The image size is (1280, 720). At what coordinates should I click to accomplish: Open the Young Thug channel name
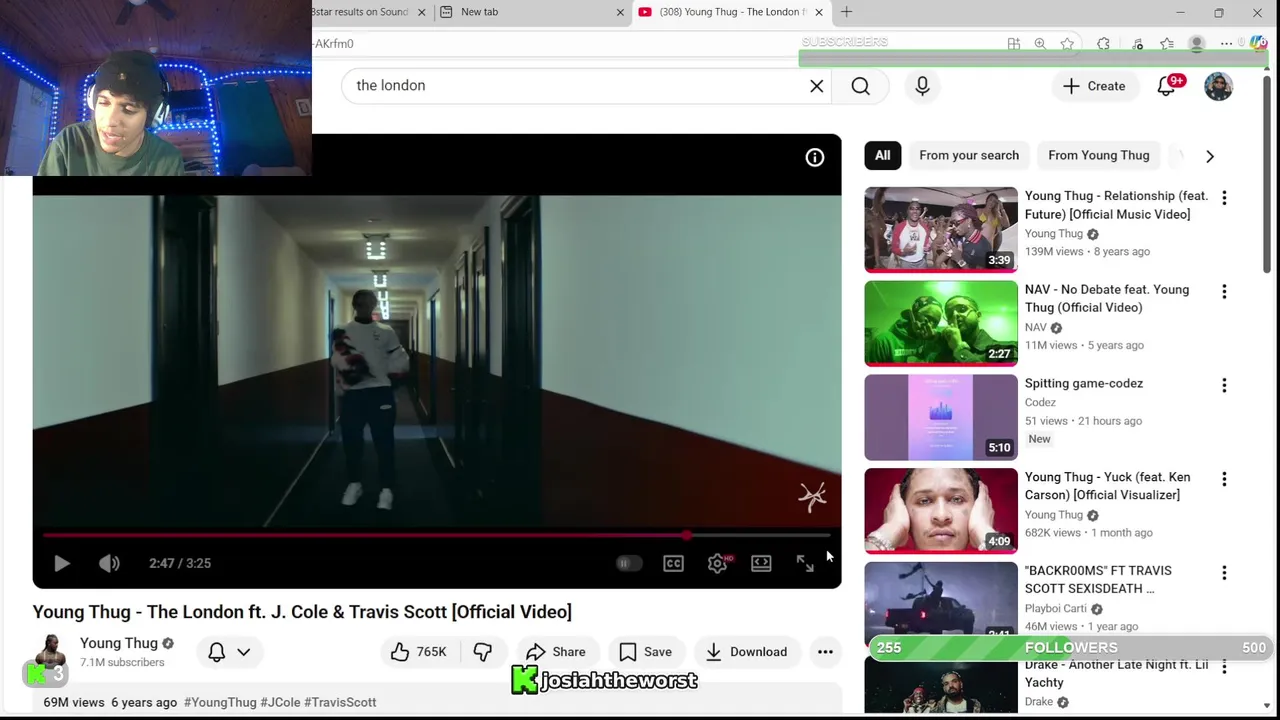(x=119, y=643)
